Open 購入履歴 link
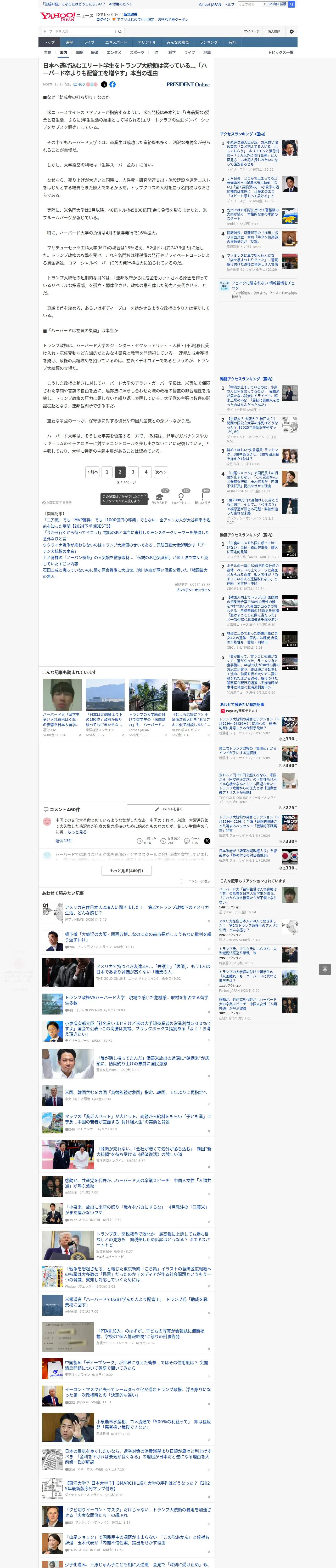This screenshot has width=336, height=1568. (274, 32)
